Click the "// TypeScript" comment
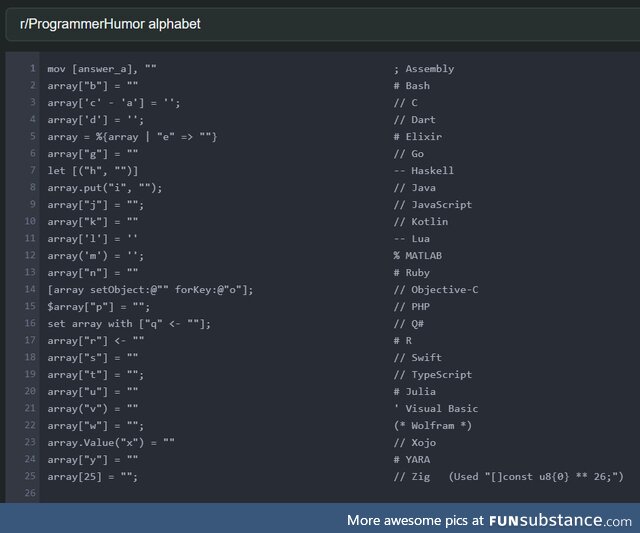This screenshot has height=533, width=640. pos(433,375)
